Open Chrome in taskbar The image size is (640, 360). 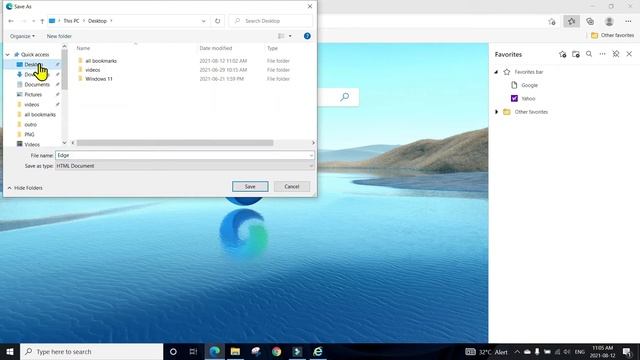276,351
